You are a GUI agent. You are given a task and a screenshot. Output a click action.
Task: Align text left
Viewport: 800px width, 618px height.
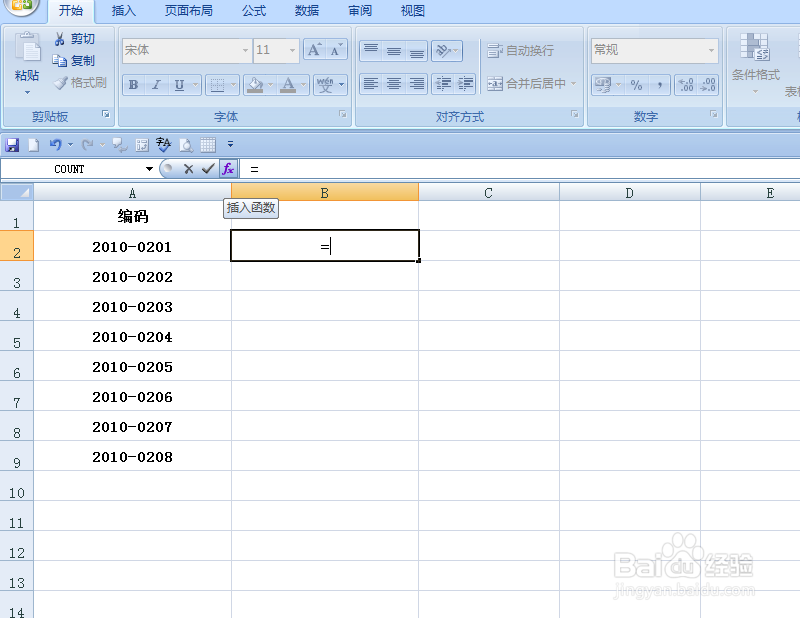[371, 84]
